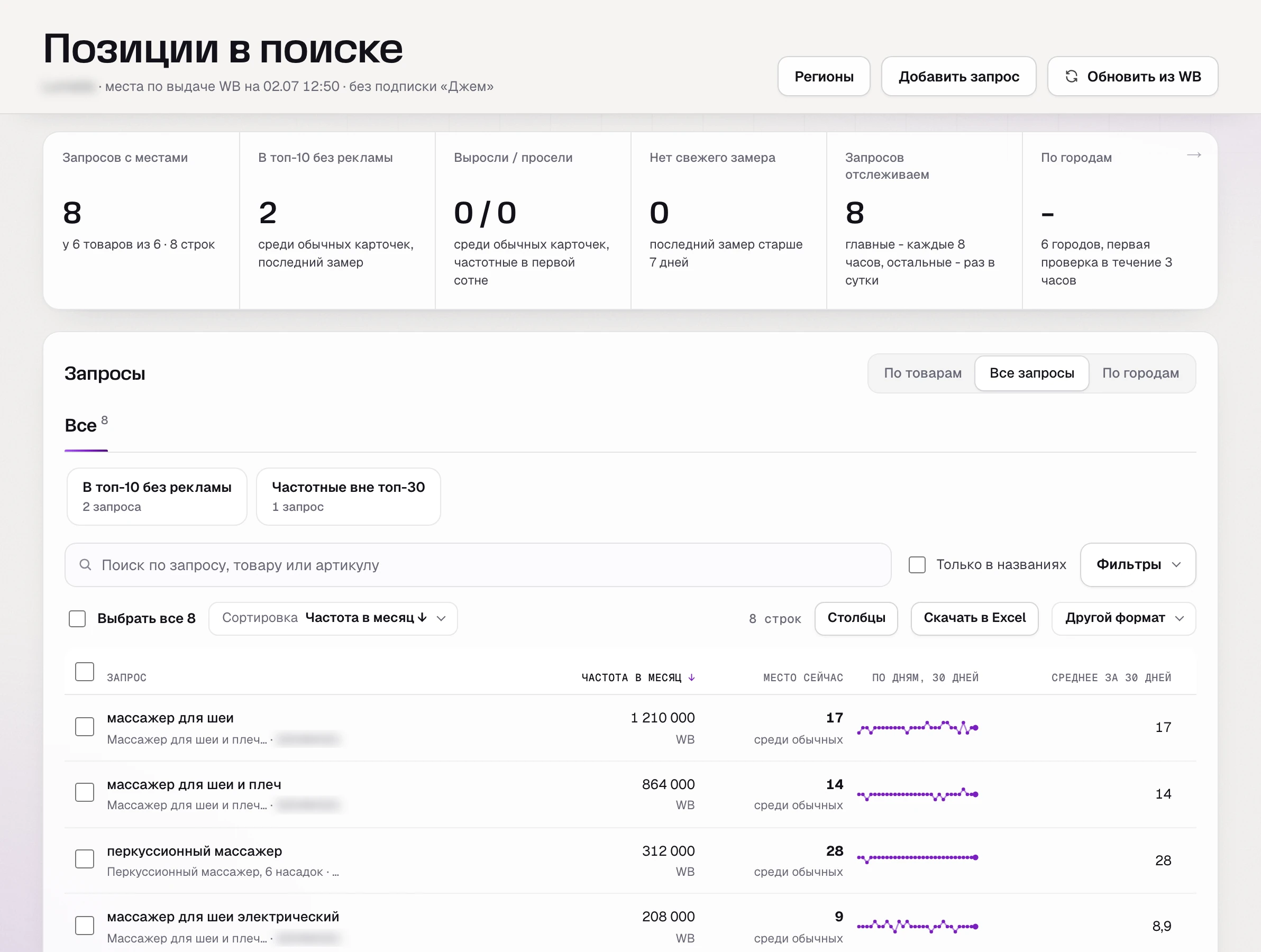Apply the В топ-10 без рекламы quick filter
This screenshot has height=952, width=1261.
(157, 497)
